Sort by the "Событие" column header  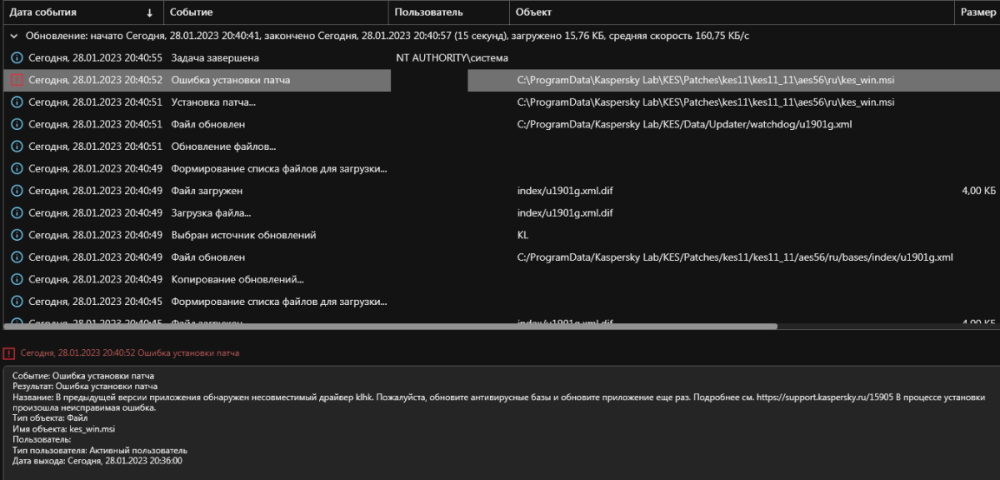click(x=192, y=12)
